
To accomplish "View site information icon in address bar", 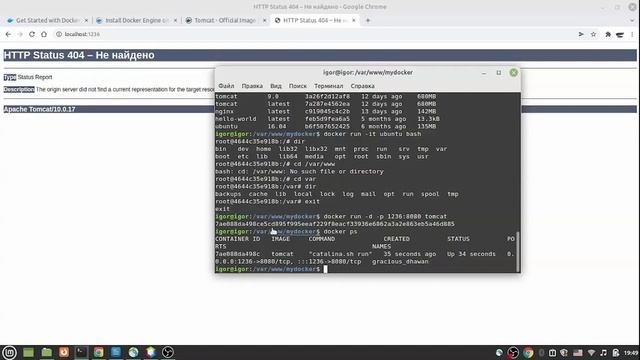I will coord(59,34).
